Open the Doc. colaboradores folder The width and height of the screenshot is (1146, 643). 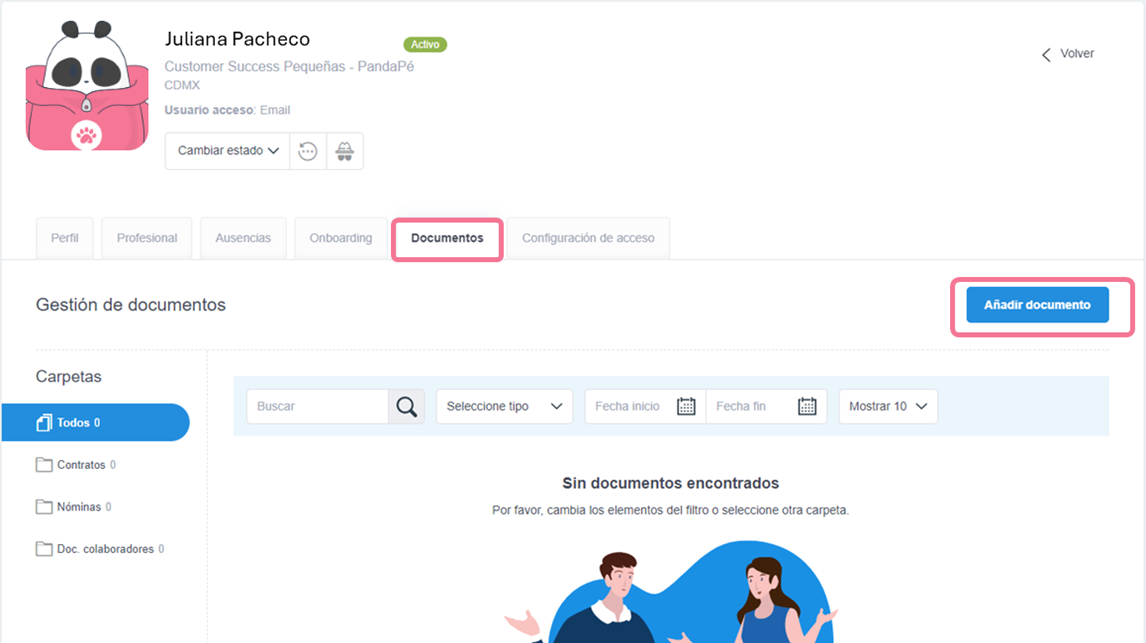click(x=103, y=549)
